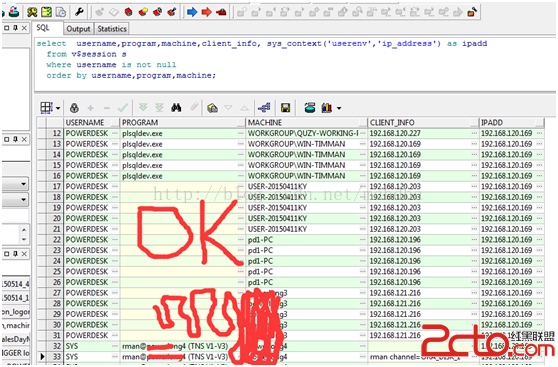This screenshot has height=367, width=558.
Task: Click the blue linked query icon
Action: pyautogui.click(x=264, y=108)
